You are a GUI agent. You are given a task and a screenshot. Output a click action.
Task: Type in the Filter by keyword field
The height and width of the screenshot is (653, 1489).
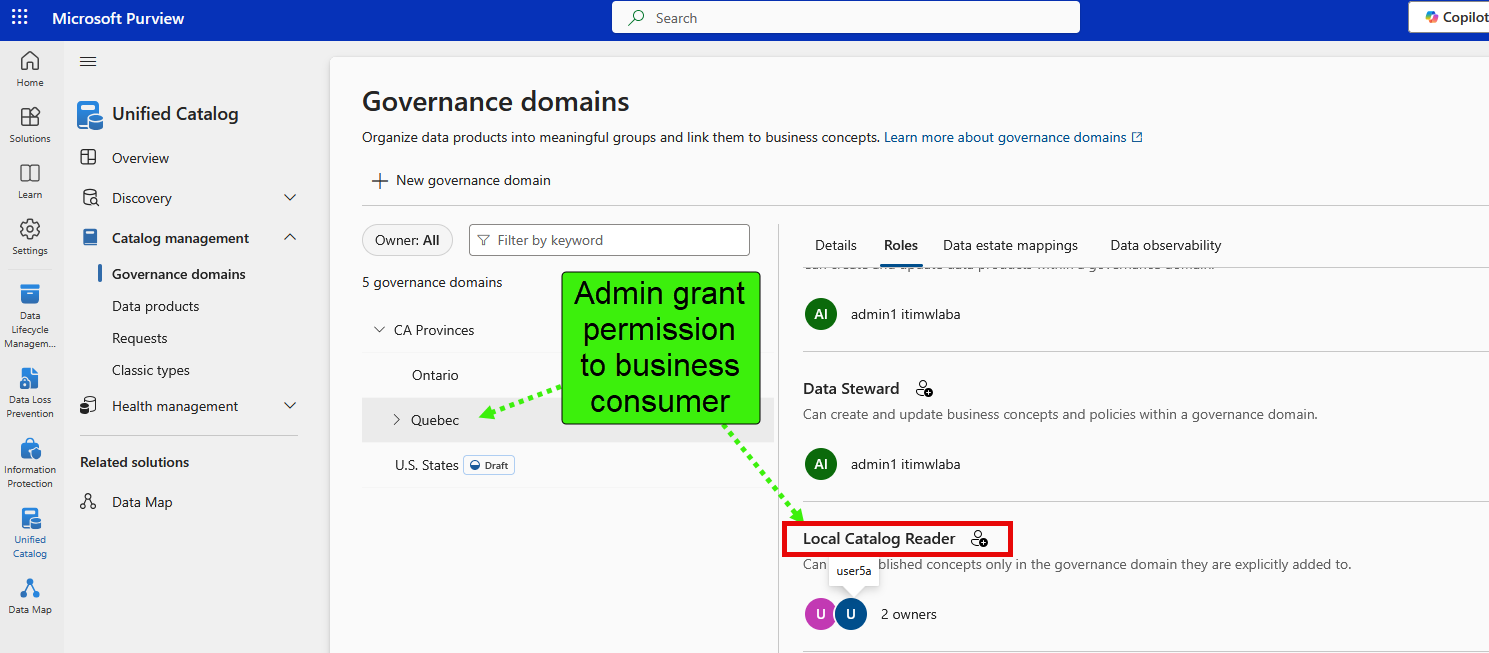609,240
